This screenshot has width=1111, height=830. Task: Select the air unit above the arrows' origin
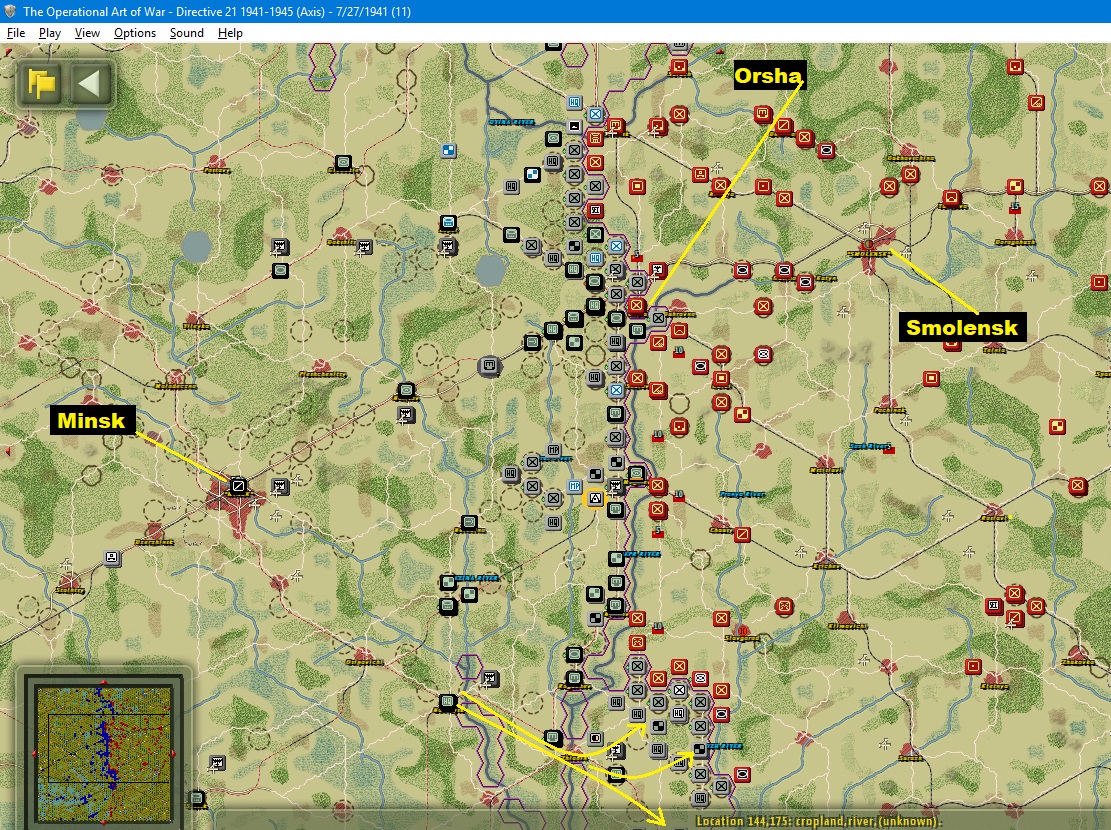point(489,678)
